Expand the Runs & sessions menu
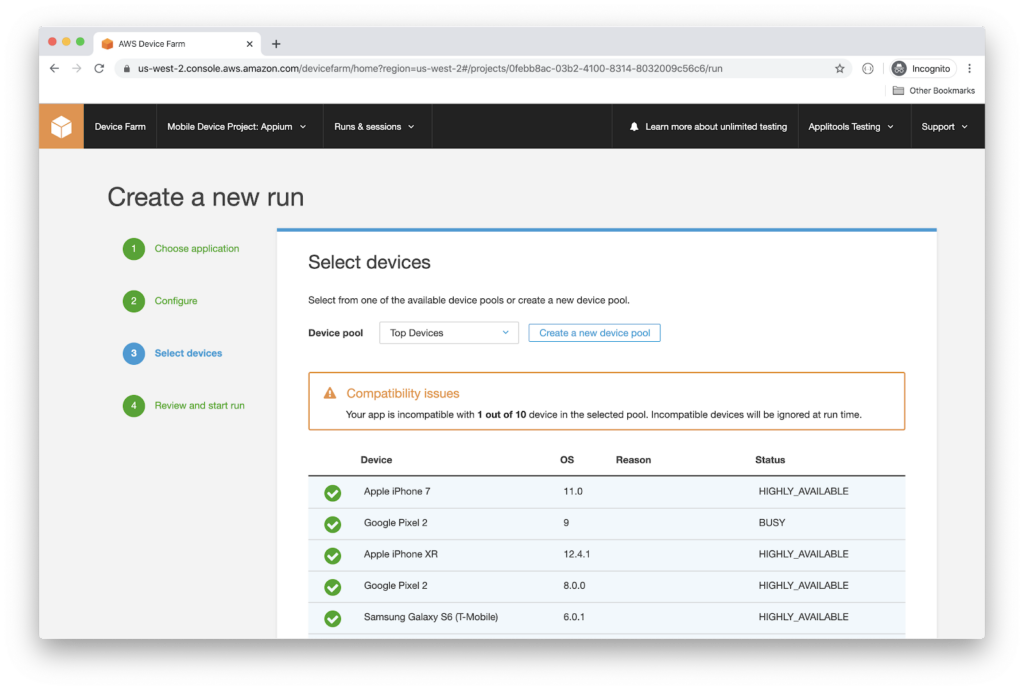Screen dimensions: 1024x690 point(375,127)
